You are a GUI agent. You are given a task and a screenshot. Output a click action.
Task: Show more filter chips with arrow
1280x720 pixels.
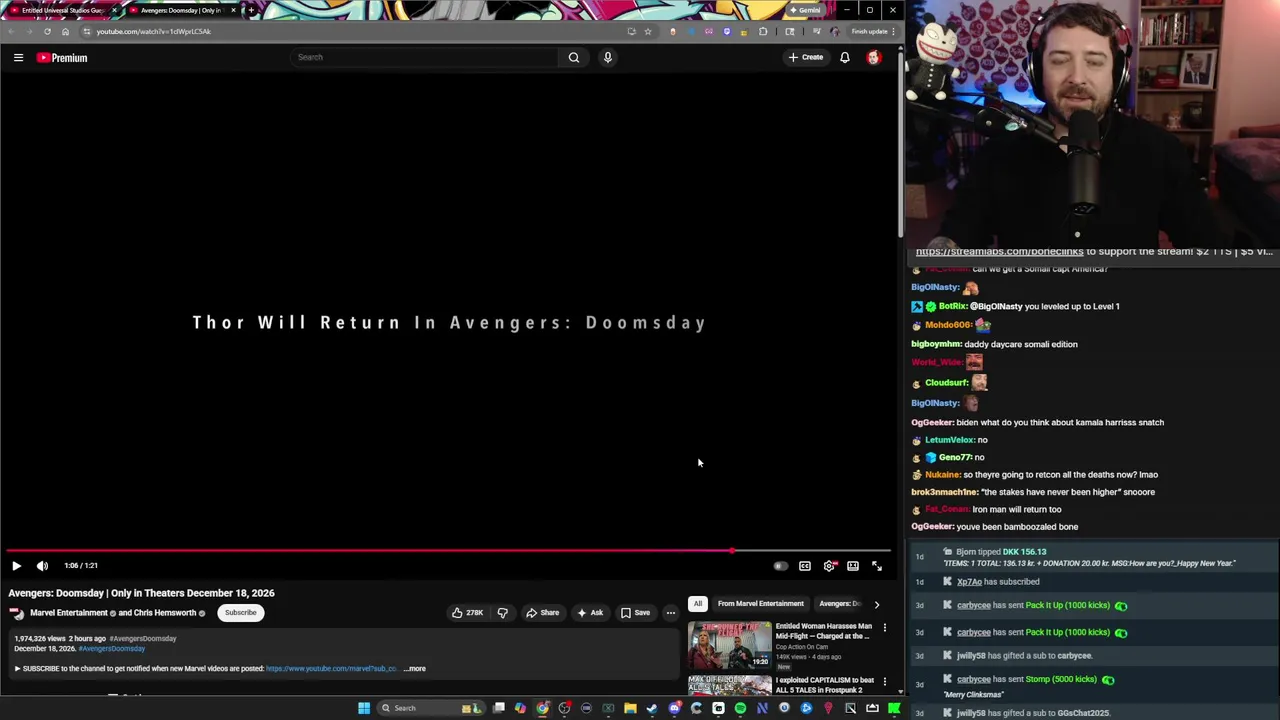point(877,604)
